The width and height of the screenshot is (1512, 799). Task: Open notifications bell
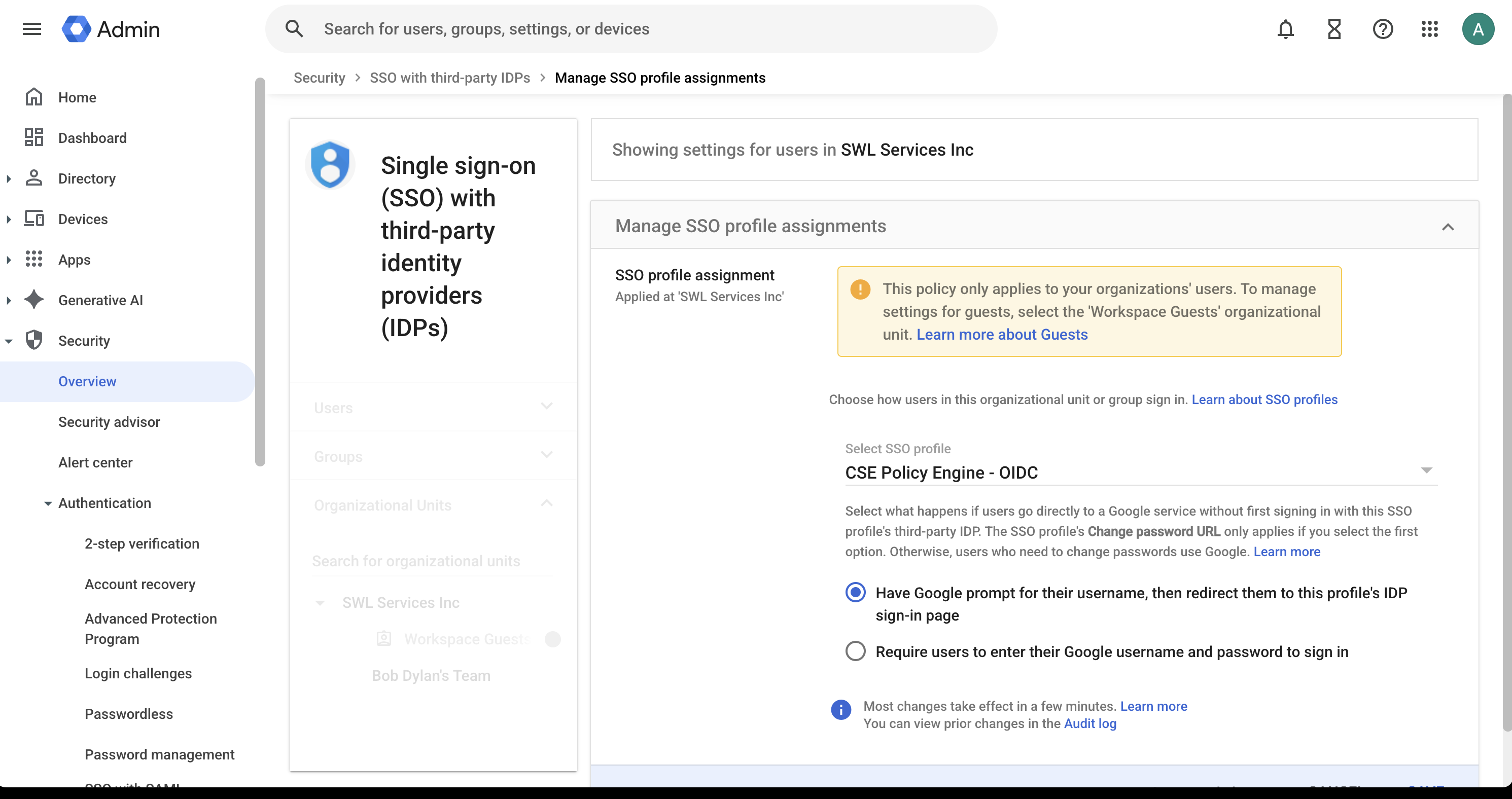[1285, 29]
